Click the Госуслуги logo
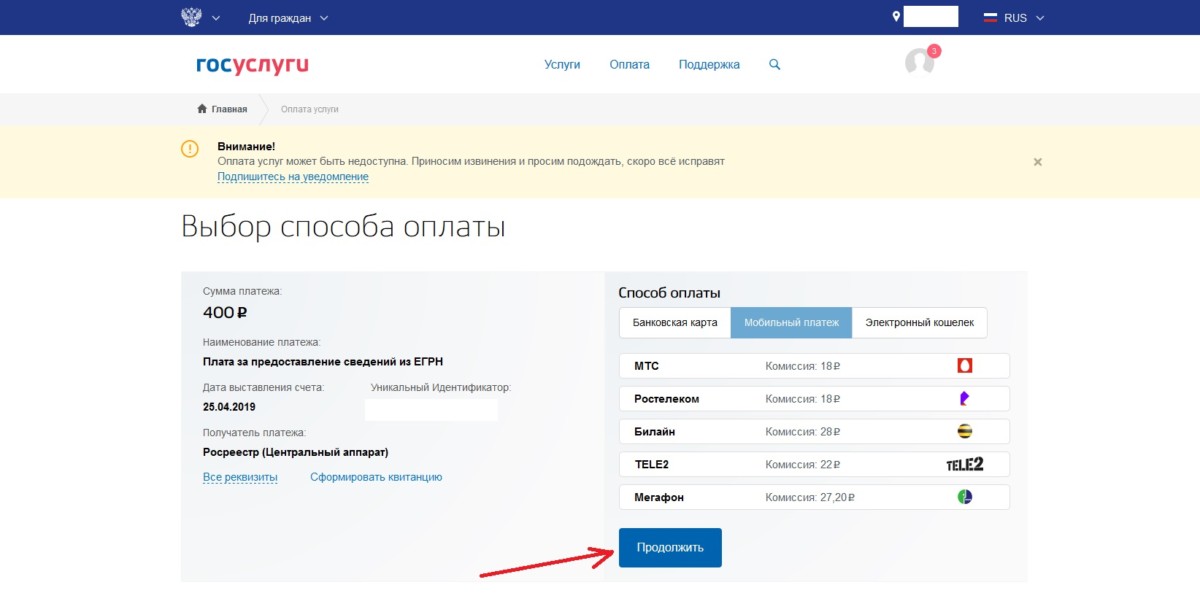Viewport: 1200px width, 593px height. [252, 65]
